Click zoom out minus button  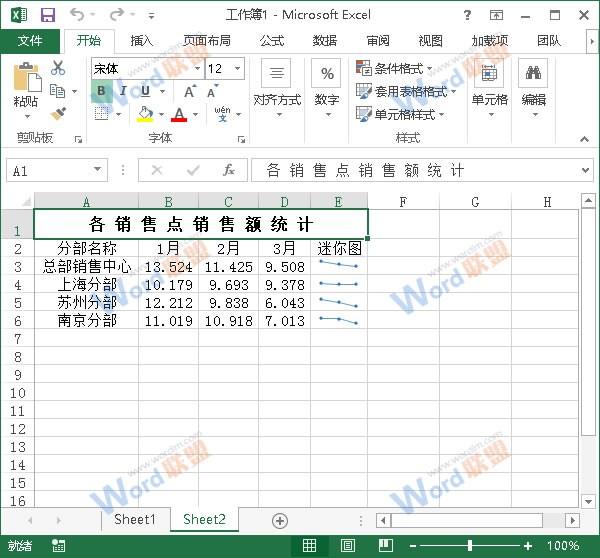pyautogui.click(x=413, y=546)
